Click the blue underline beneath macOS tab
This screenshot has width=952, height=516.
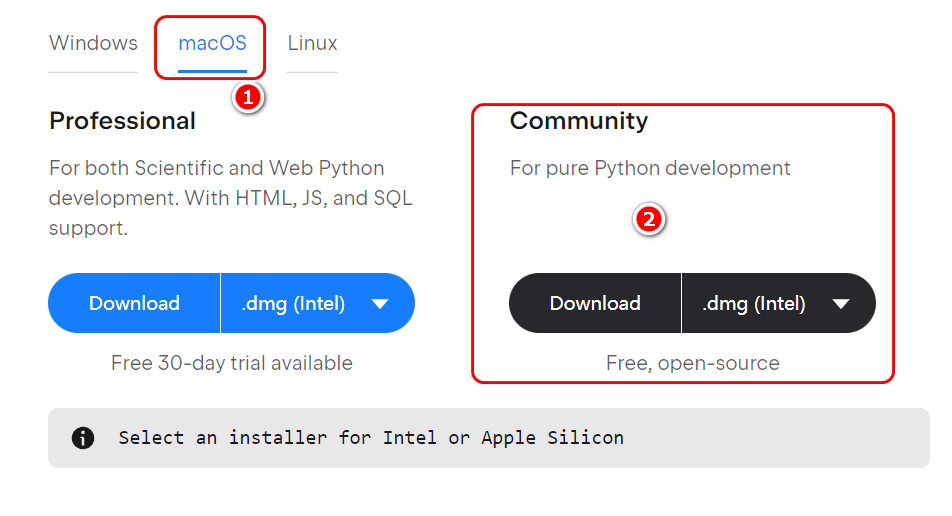pos(212,71)
